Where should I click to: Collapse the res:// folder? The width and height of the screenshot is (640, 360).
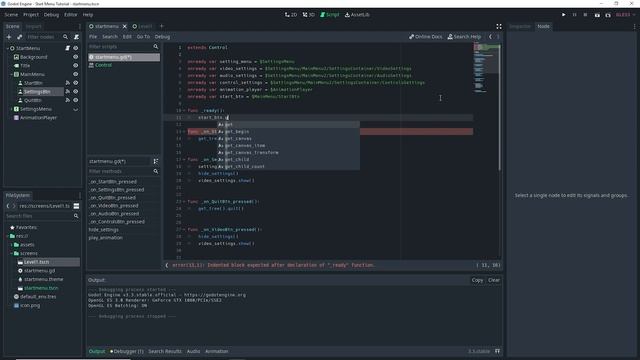[7, 236]
